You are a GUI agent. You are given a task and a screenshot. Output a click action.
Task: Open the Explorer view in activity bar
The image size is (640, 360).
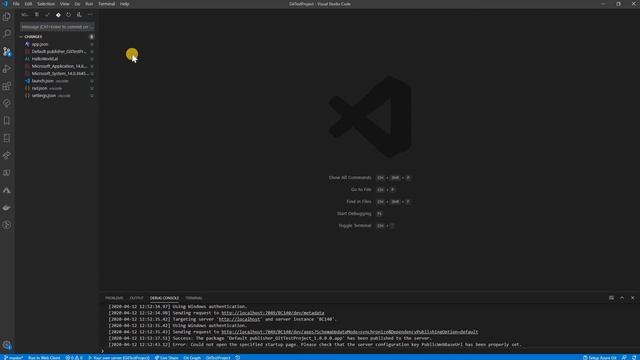pos(7,17)
